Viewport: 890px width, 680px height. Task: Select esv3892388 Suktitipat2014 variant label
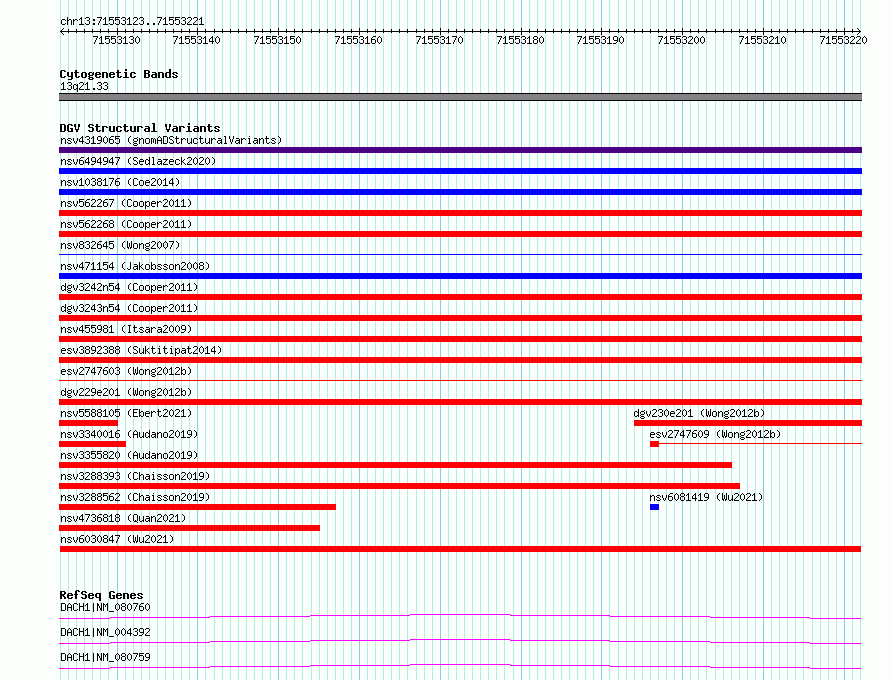(x=141, y=350)
